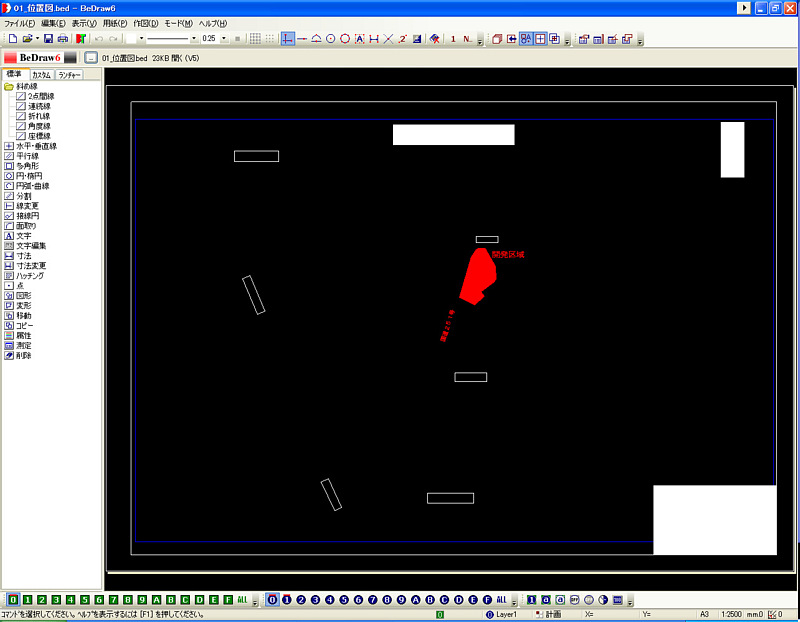This screenshot has height=622, width=800.
Task: Click the New file icon
Action: pyautogui.click(x=12, y=39)
